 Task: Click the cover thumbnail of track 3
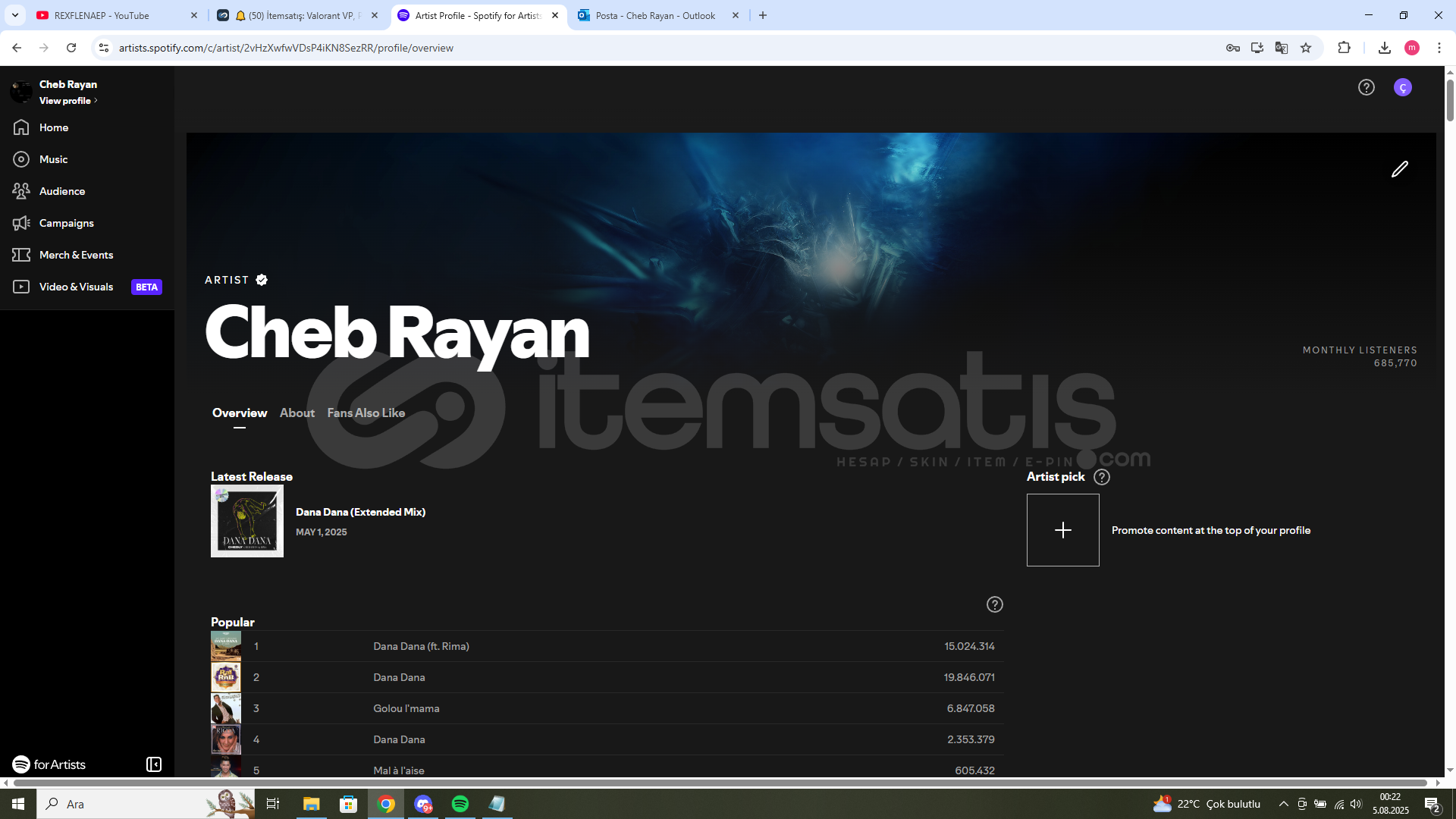coord(226,708)
